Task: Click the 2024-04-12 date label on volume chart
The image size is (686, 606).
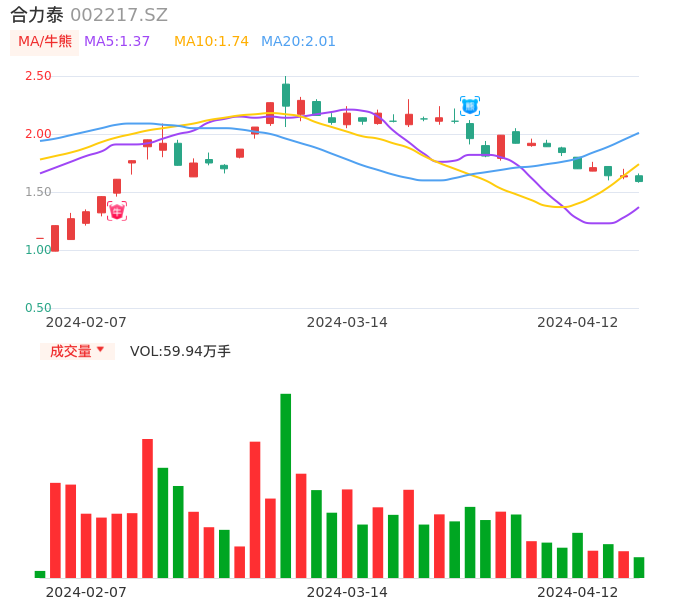Action: [x=577, y=592]
